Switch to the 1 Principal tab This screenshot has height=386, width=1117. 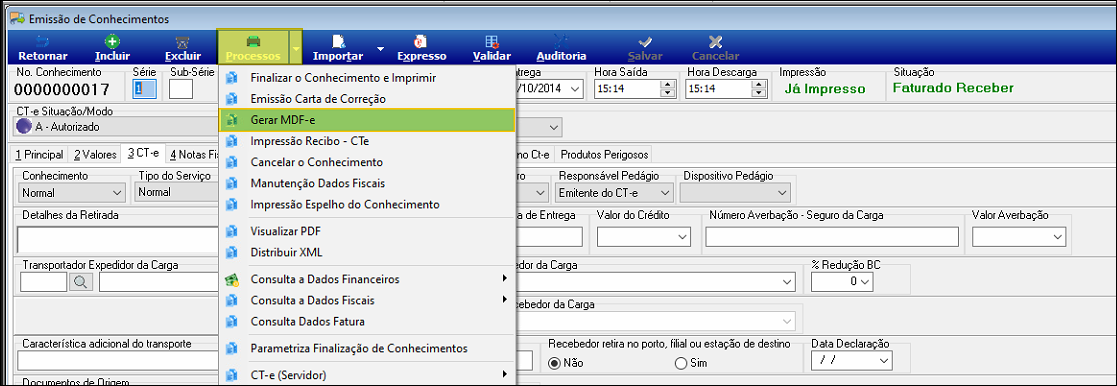[40, 155]
